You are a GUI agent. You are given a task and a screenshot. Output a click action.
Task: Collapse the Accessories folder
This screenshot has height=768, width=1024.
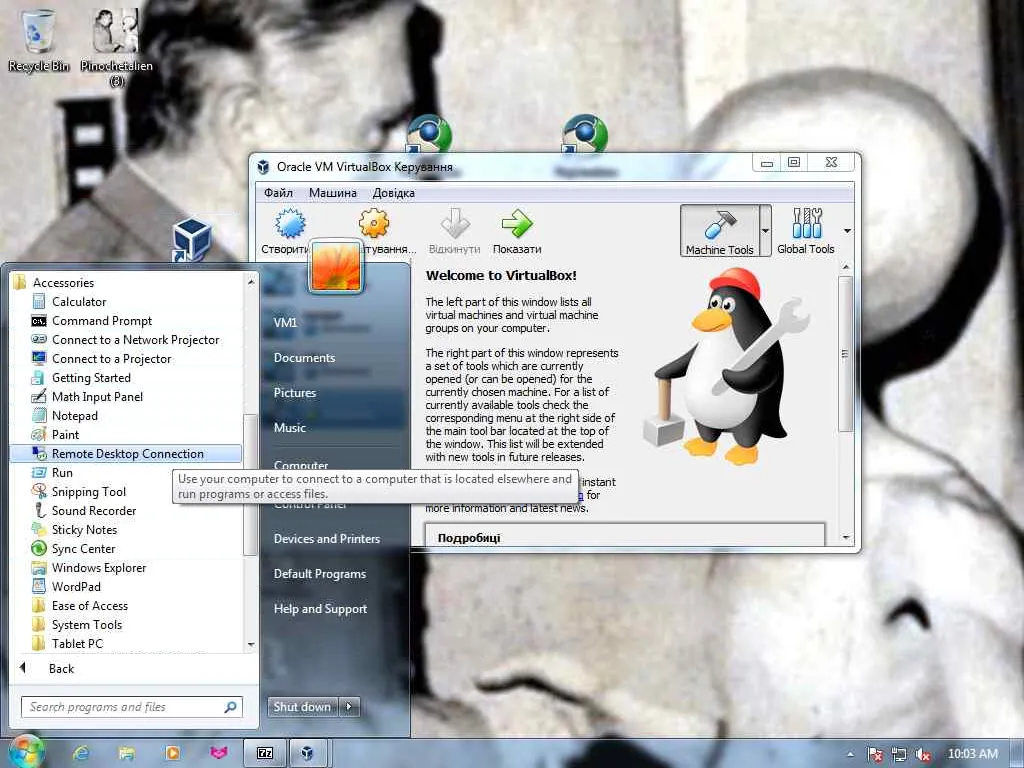[63, 282]
